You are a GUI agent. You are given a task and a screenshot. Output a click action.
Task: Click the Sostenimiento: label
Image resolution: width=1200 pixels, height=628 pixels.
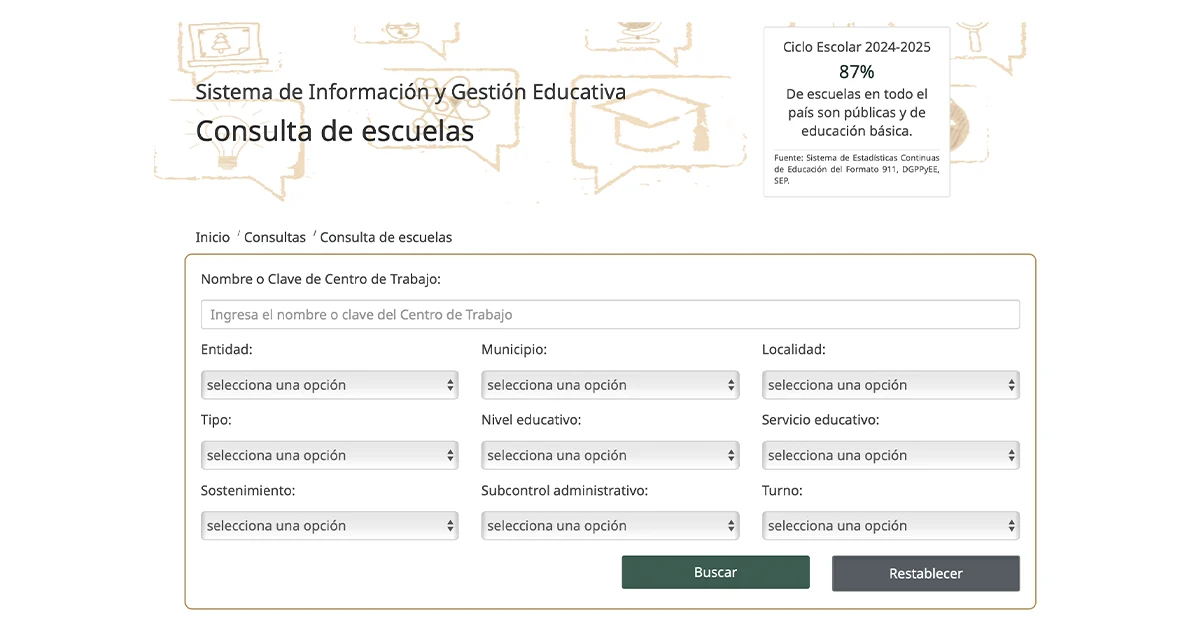[x=248, y=491]
